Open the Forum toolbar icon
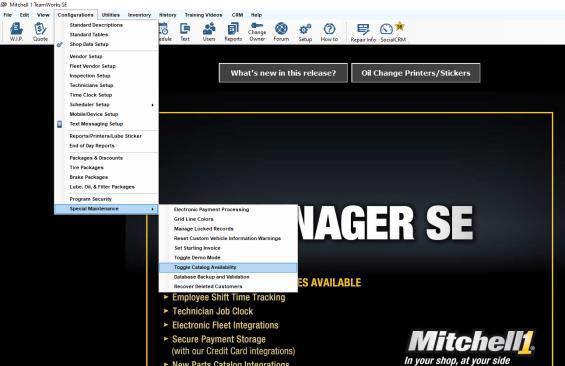The width and height of the screenshot is (565, 366). coord(281,32)
